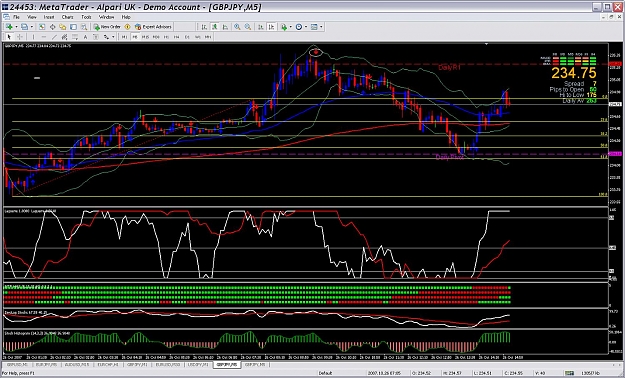Switch to the EURJPY chart tab
The image size is (625, 378).
(46, 364)
